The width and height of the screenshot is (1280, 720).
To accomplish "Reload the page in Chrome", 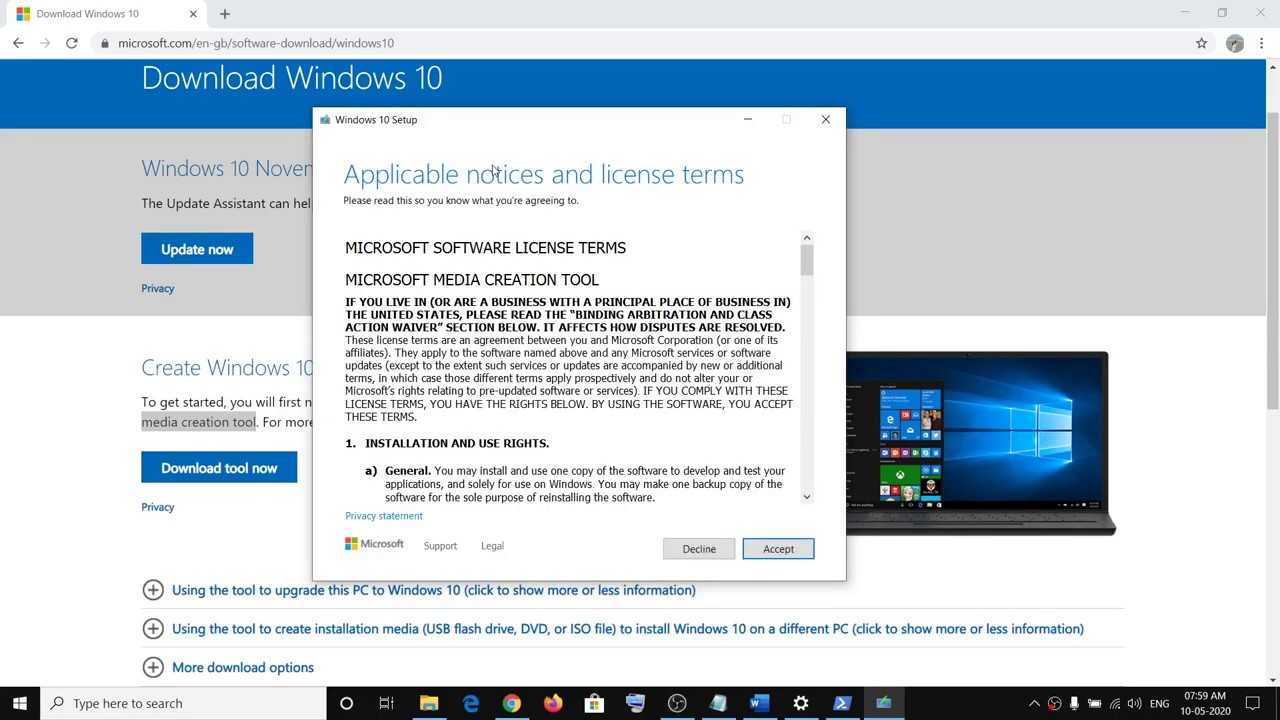I will (72, 43).
